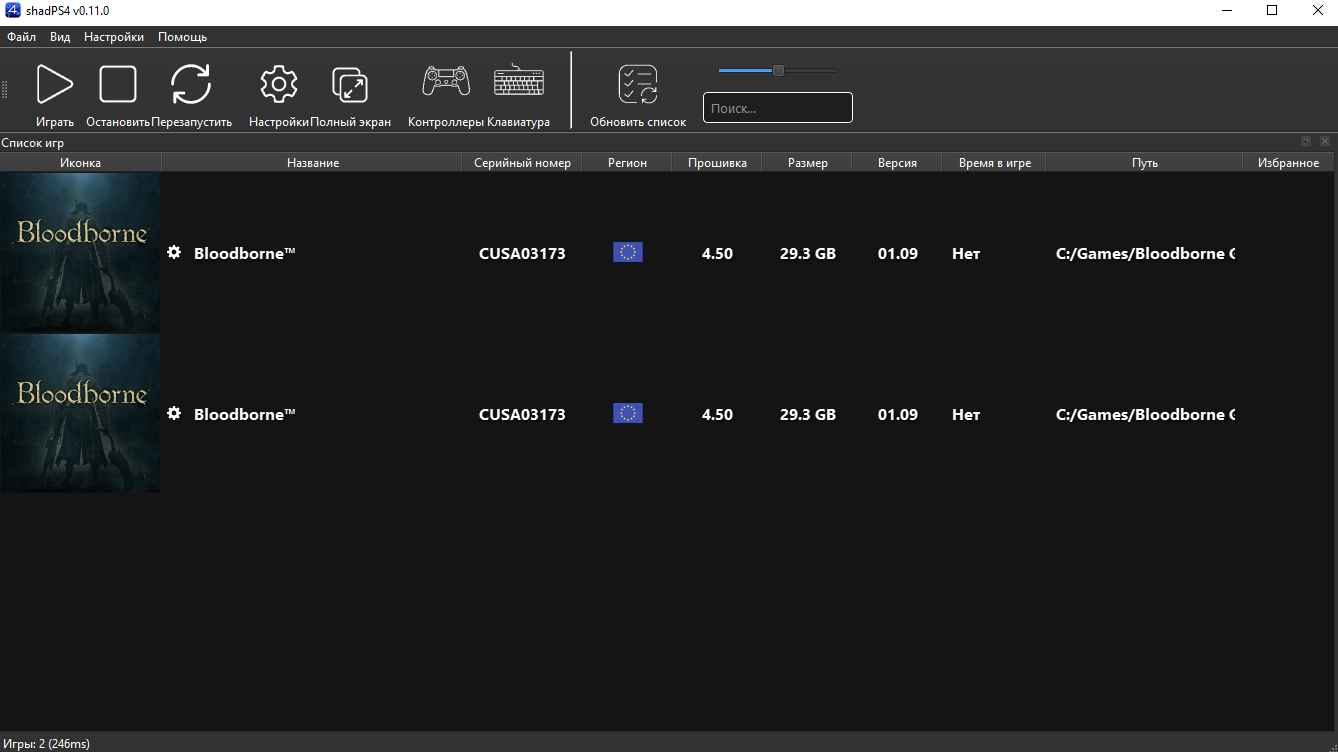Image resolution: width=1338 pixels, height=752 pixels.
Task: Click the gear icon in the first Bloodborne row
Action: (174, 253)
